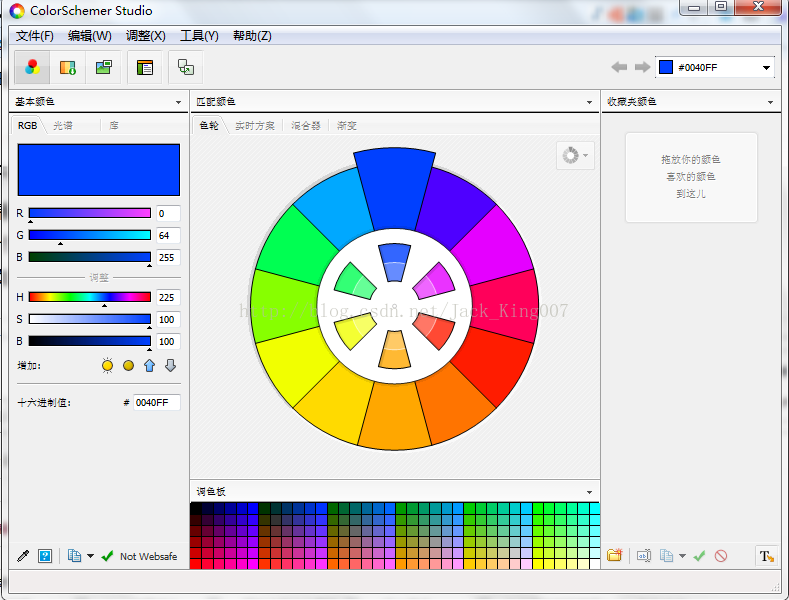This screenshot has width=789, height=600.
Task: Open the 文件(F) menu
Action: pyautogui.click(x=34, y=36)
